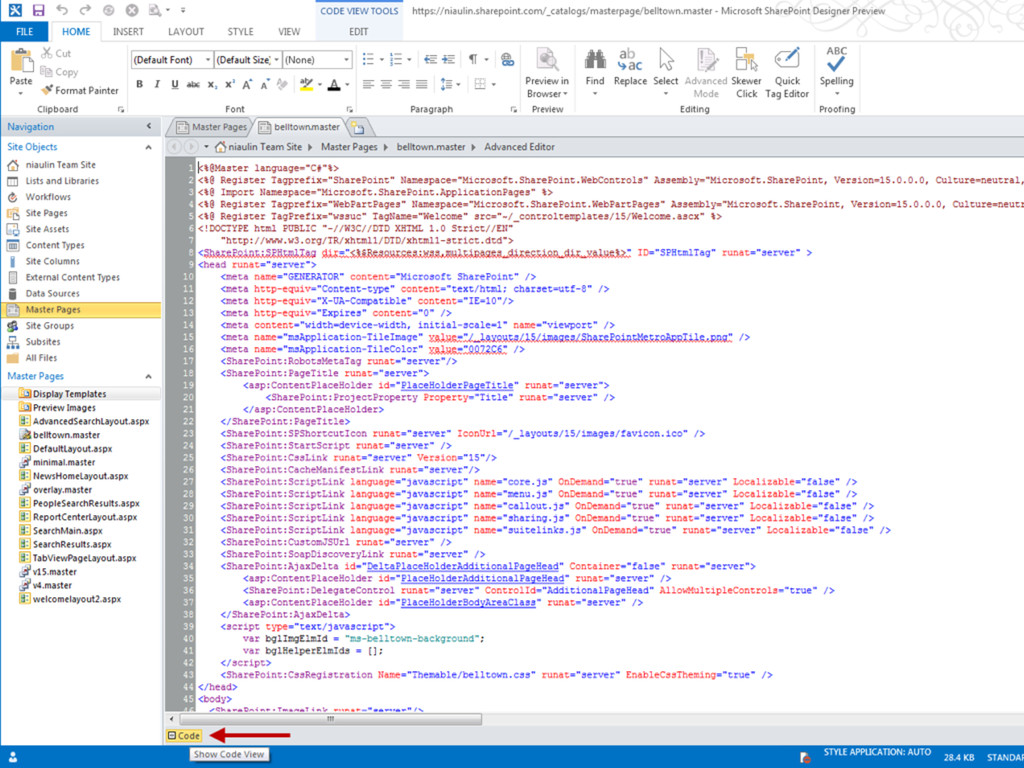Image resolution: width=1024 pixels, height=768 pixels.
Task: Click the horizontal scrollbar thumb of the code editor
Action: tap(329, 719)
